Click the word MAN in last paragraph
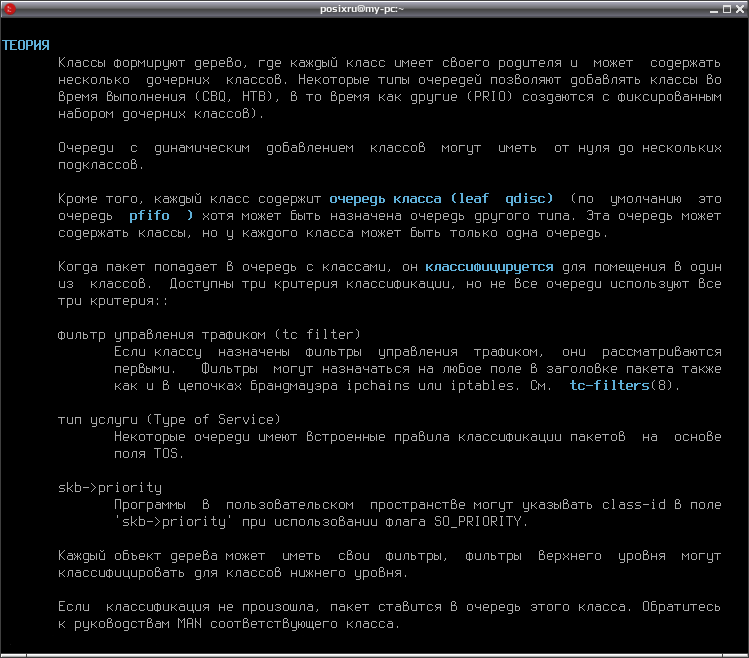The width and height of the screenshot is (749, 658). click(190, 624)
